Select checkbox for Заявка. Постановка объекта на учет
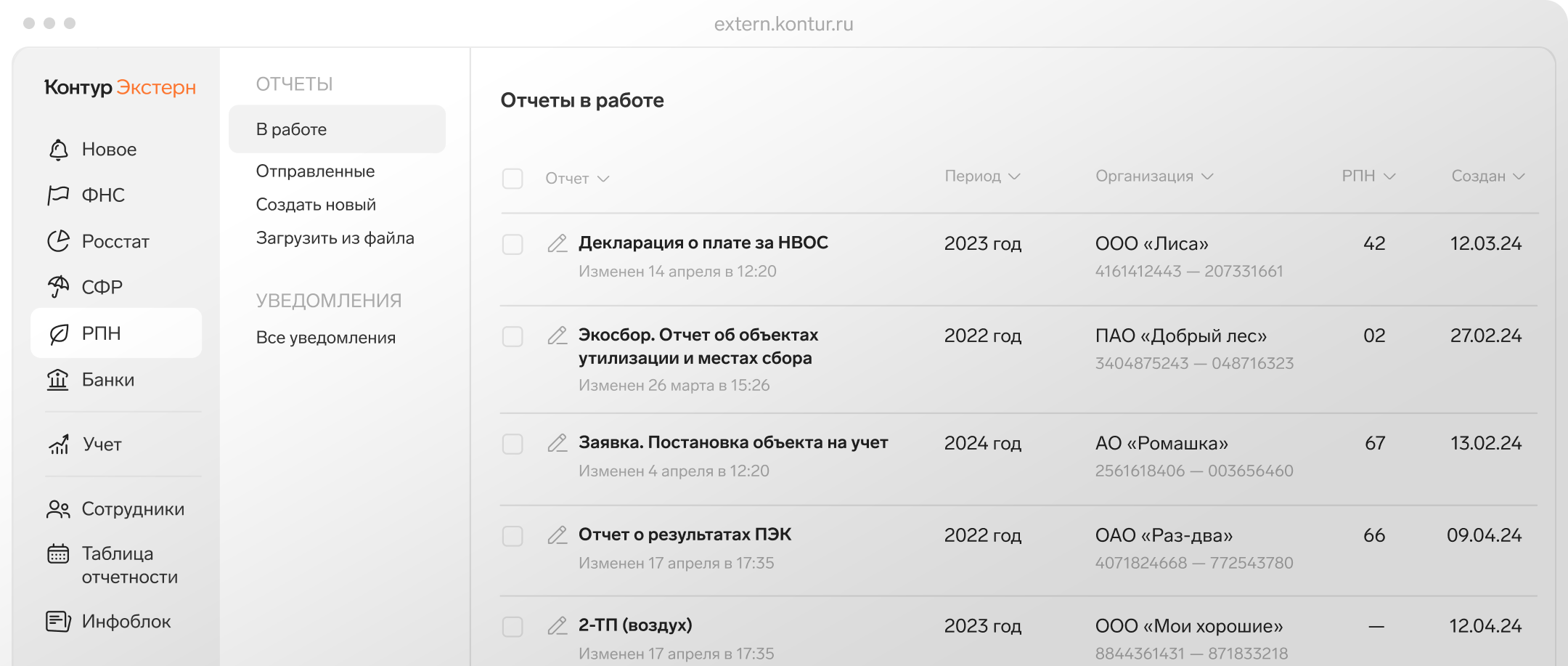 pyautogui.click(x=513, y=444)
